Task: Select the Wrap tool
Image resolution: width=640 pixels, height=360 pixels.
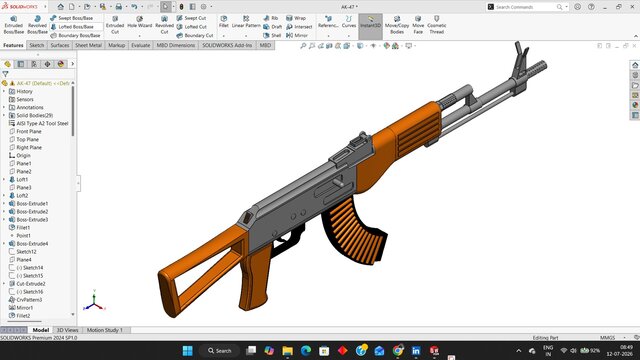Action: pos(296,18)
